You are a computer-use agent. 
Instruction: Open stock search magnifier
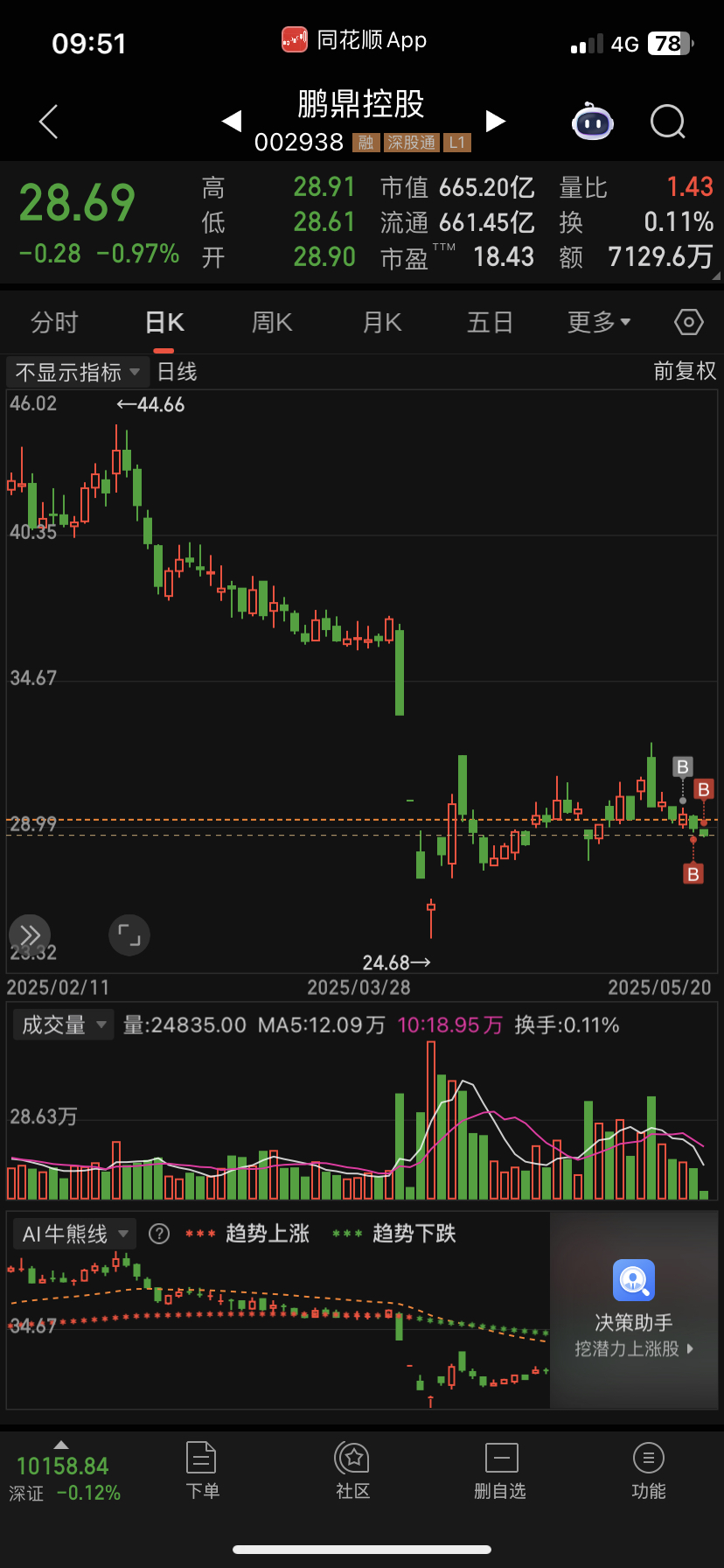pyautogui.click(x=668, y=122)
